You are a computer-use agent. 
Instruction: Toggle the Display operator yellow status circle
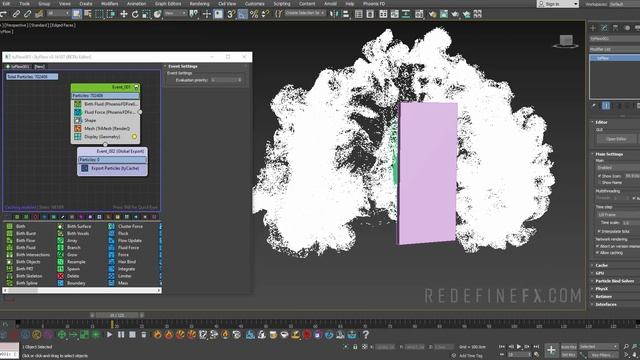(134, 137)
